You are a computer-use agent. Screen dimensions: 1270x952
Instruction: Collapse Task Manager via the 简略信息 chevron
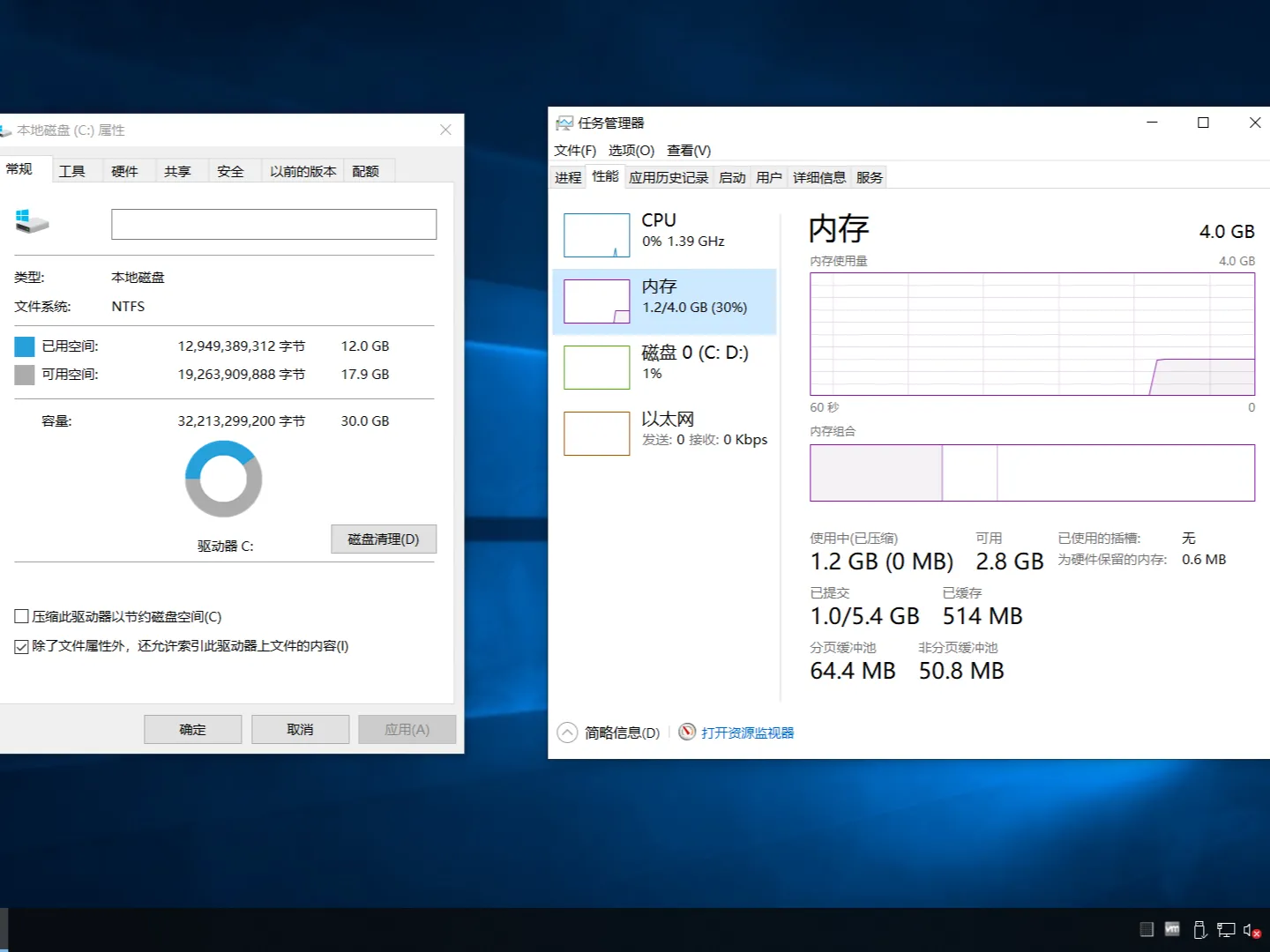[566, 732]
